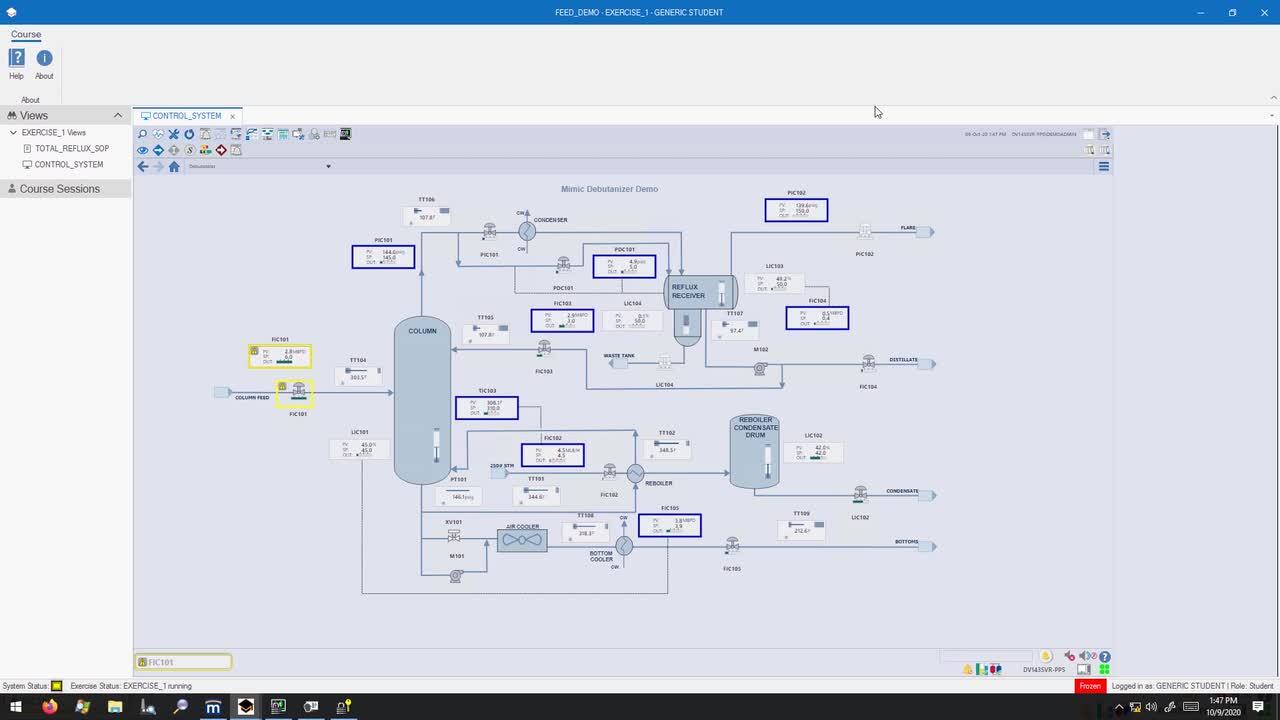Click the reflux receiver level bar

click(x=721, y=293)
